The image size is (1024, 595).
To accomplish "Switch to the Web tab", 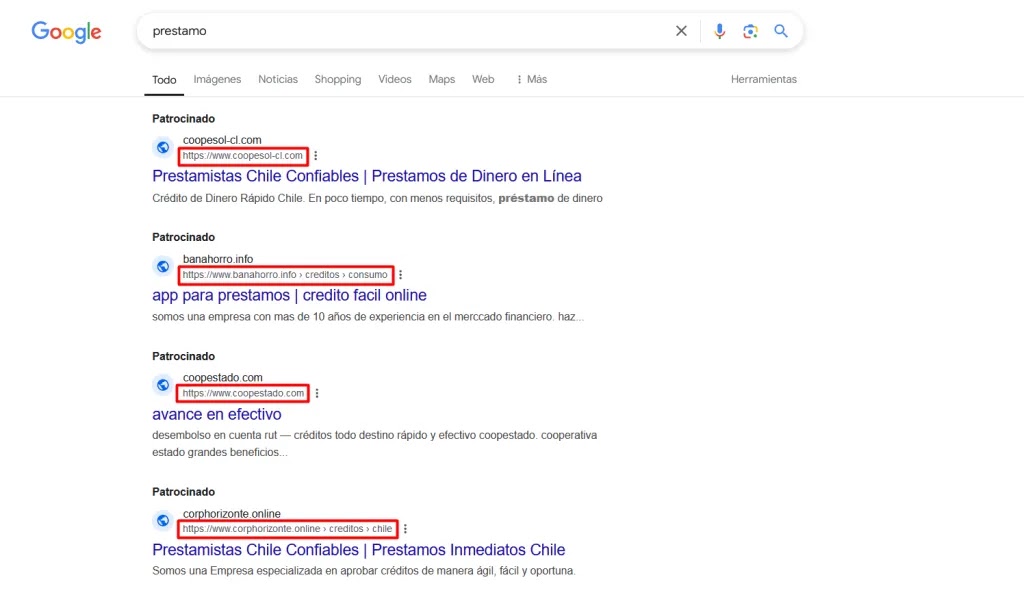I will pos(483,79).
